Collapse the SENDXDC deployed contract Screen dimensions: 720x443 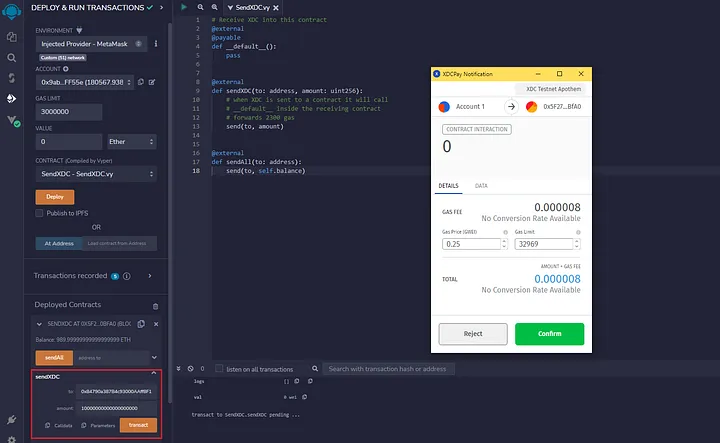coord(39,324)
